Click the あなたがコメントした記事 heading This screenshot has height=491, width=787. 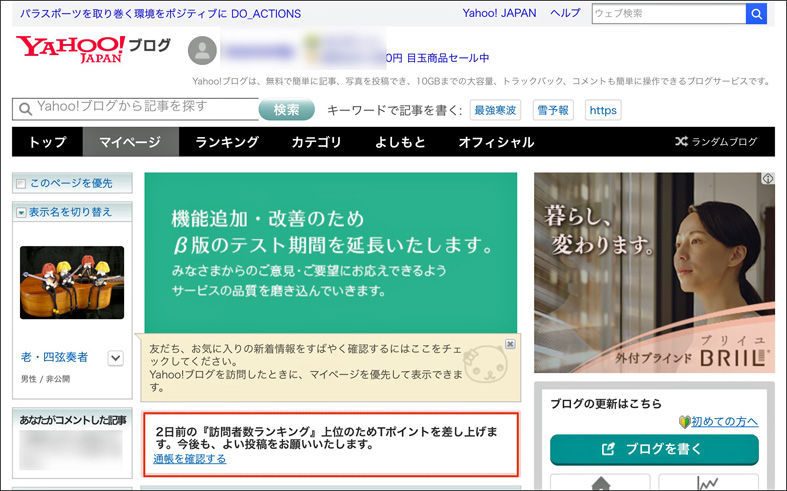pos(73,420)
